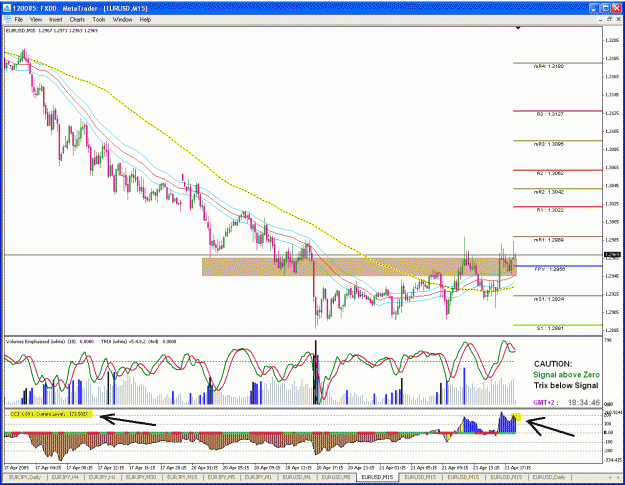The width and height of the screenshot is (625, 485).
Task: Click the CAUTION: text label
Action: [x=553, y=364]
